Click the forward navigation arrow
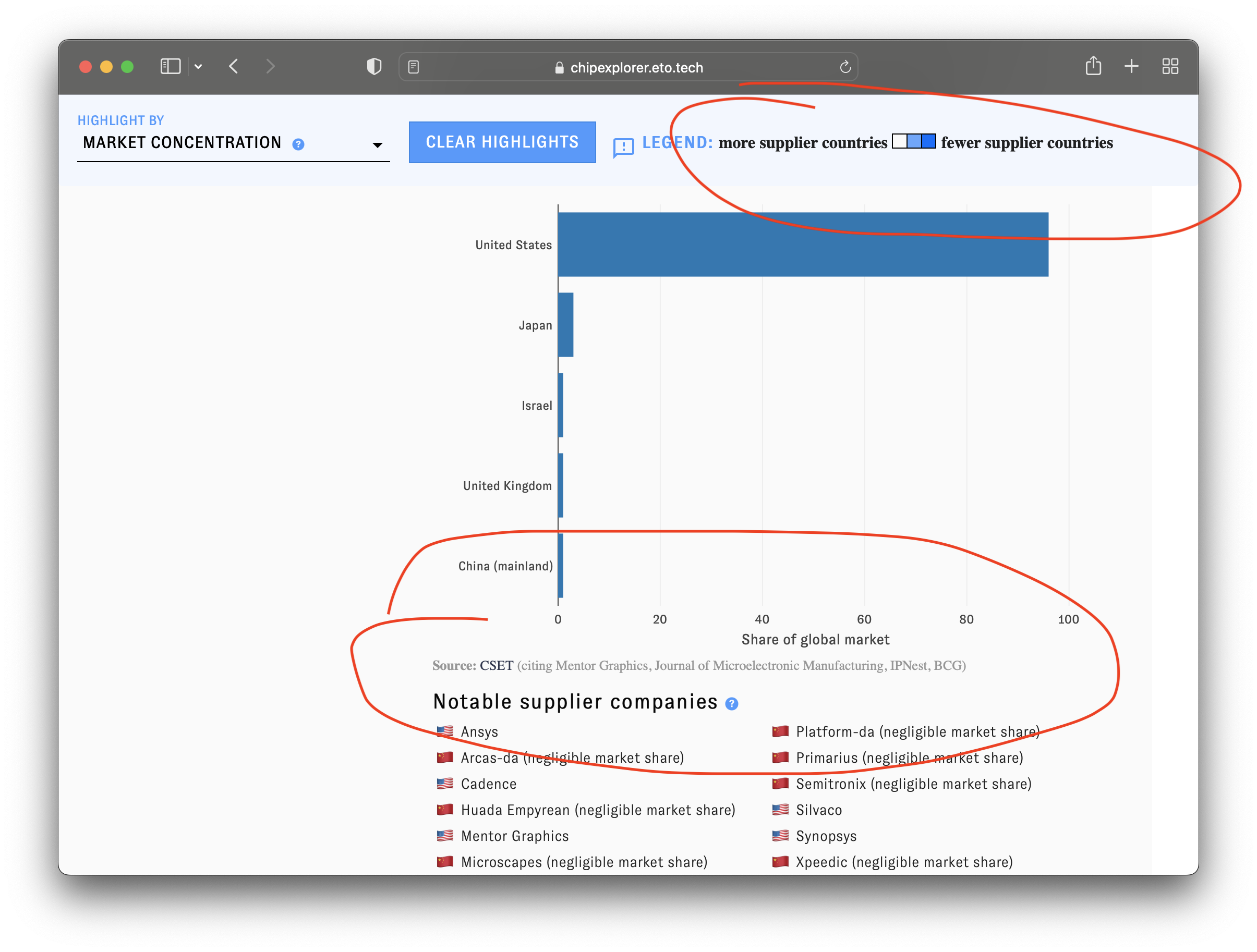The width and height of the screenshot is (1257, 952). [x=271, y=66]
